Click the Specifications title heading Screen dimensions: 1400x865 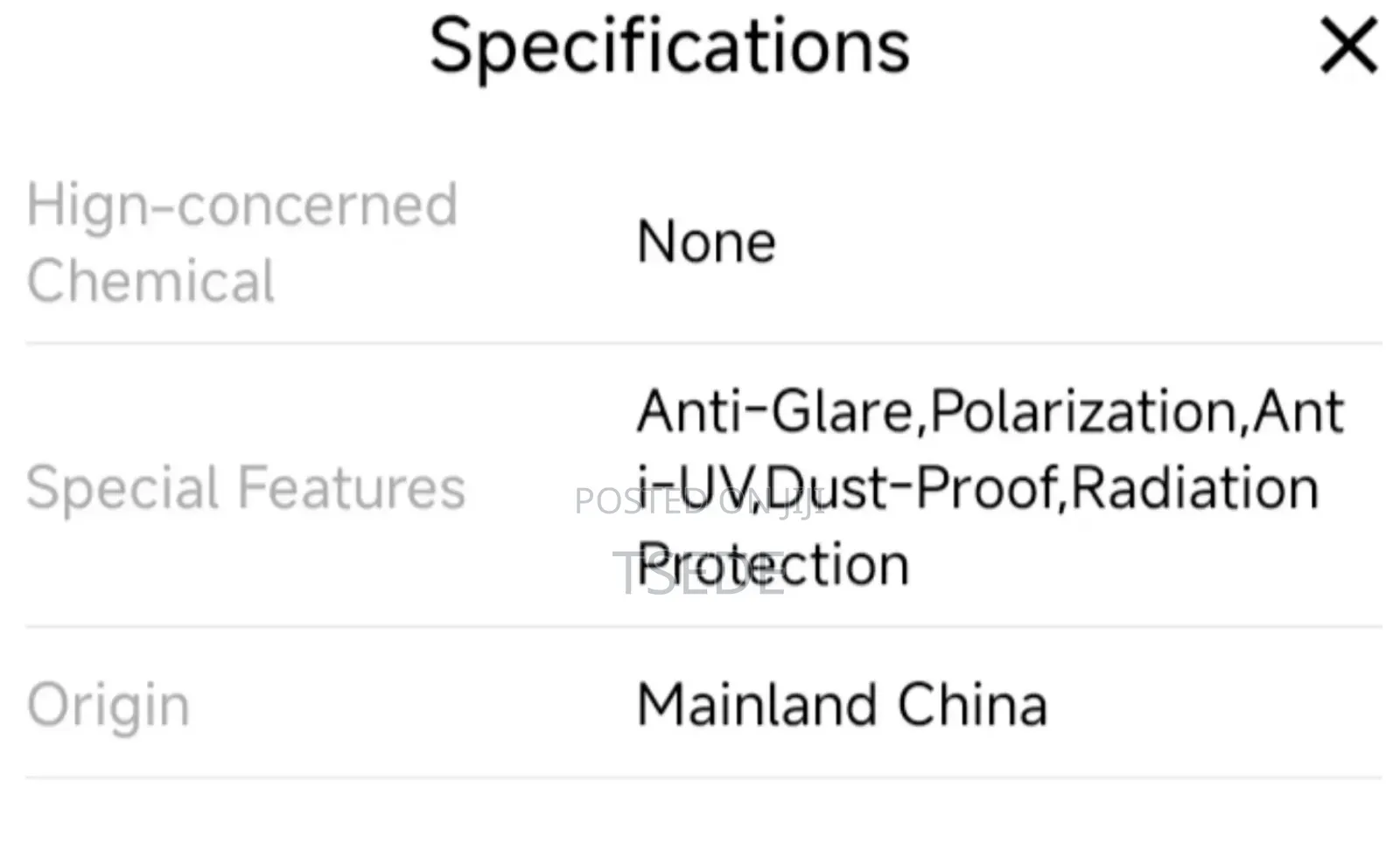pyautogui.click(x=669, y=46)
